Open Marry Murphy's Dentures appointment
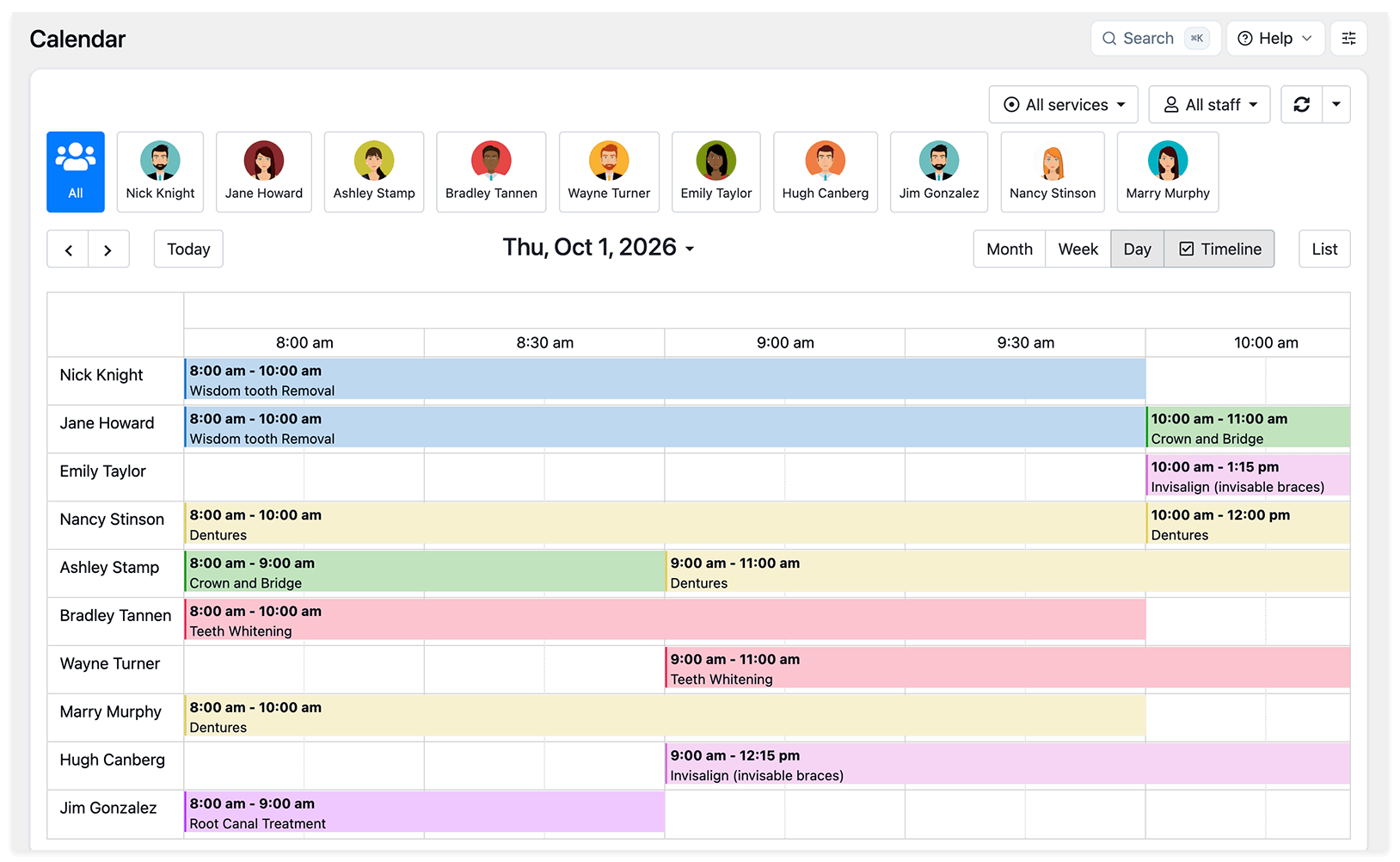 pos(665,717)
